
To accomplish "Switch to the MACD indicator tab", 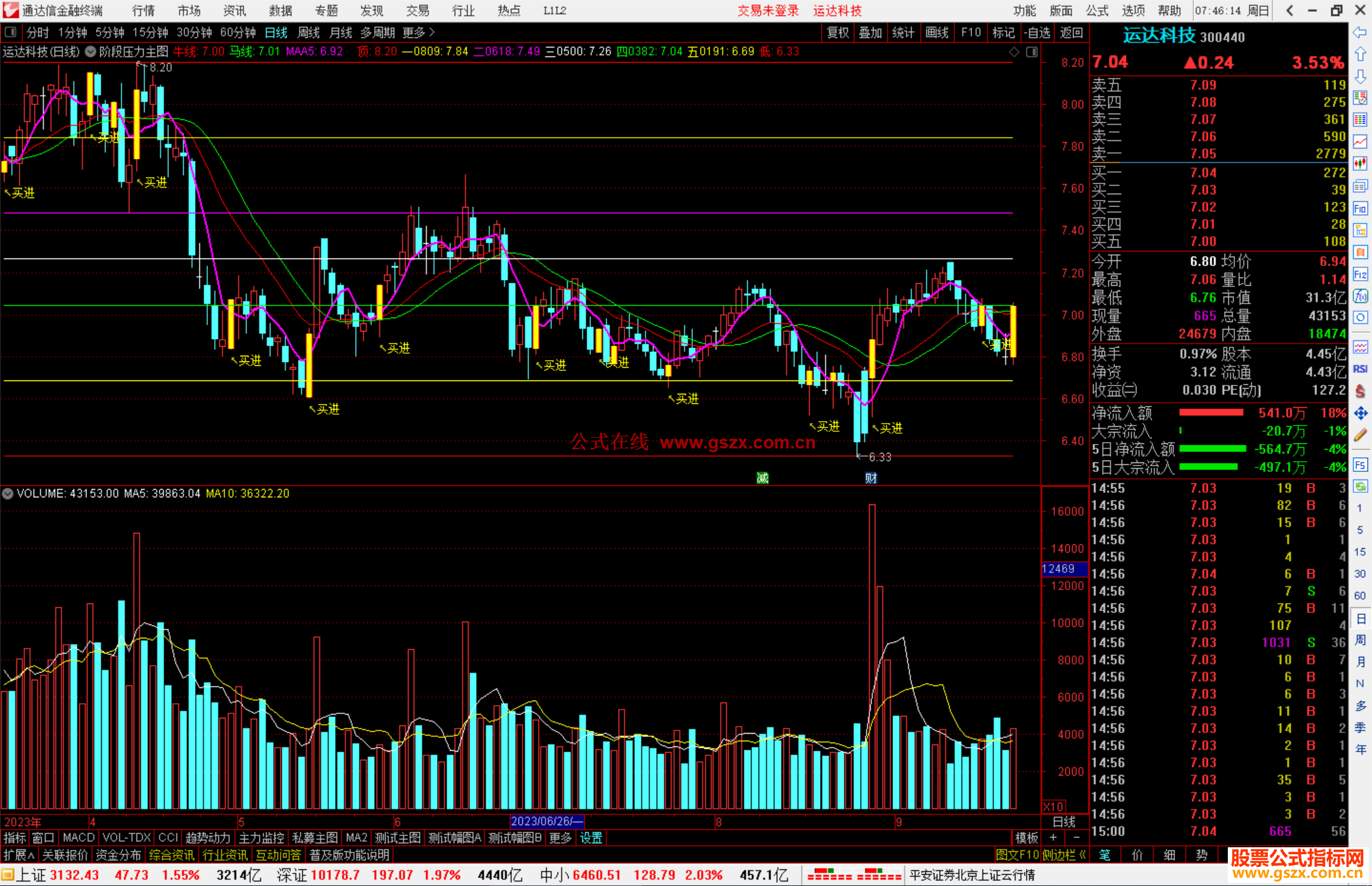I will coord(78,838).
